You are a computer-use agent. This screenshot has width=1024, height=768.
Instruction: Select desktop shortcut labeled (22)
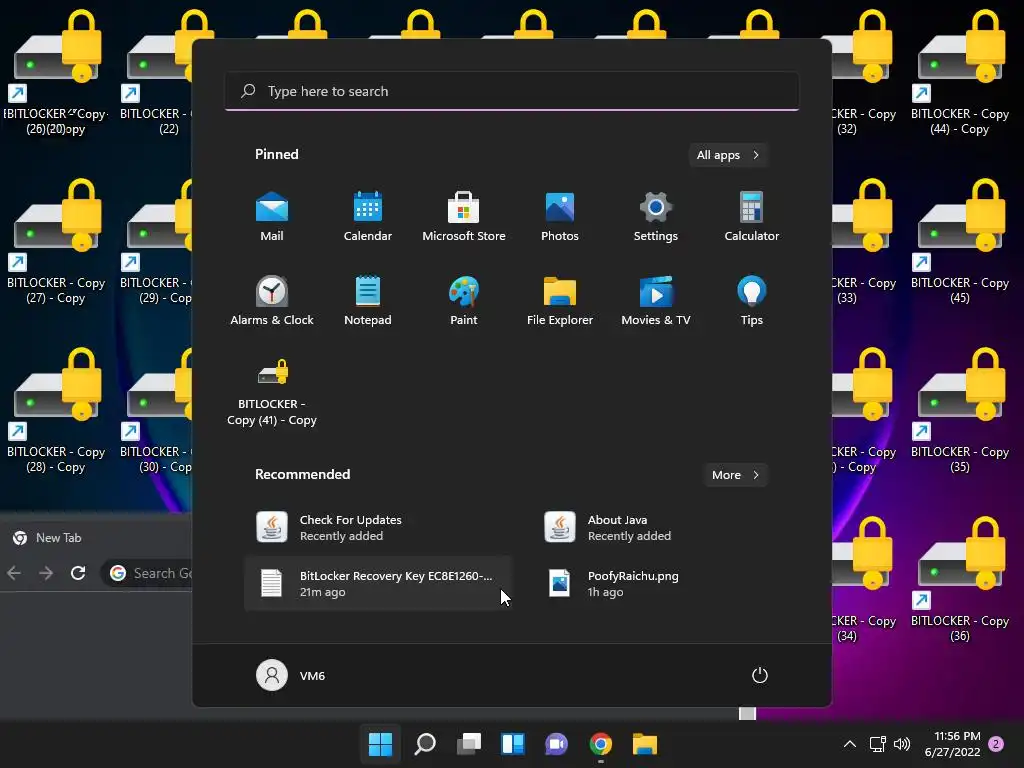coord(156,74)
